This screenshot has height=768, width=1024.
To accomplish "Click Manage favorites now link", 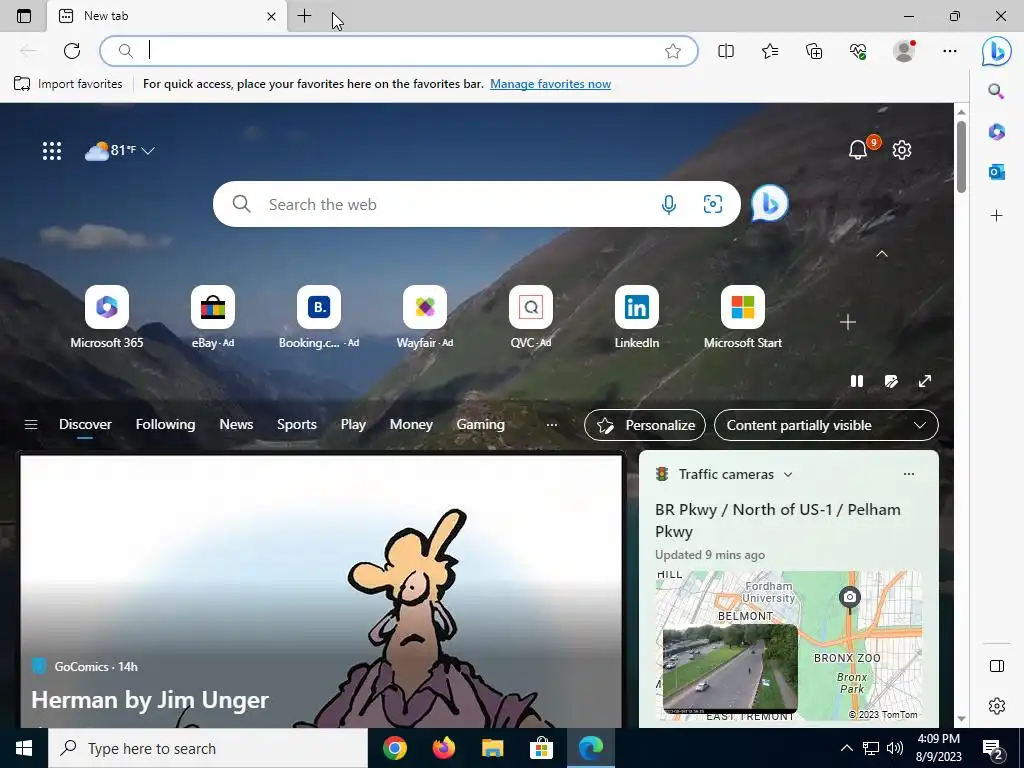I will (551, 84).
